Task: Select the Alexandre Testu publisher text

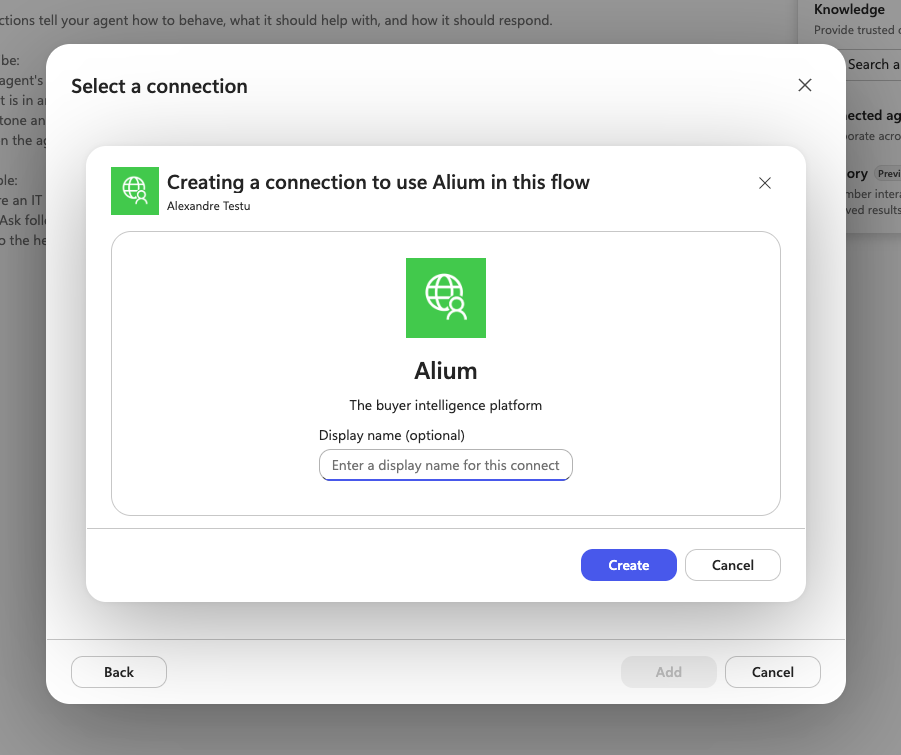Action: pyautogui.click(x=209, y=206)
